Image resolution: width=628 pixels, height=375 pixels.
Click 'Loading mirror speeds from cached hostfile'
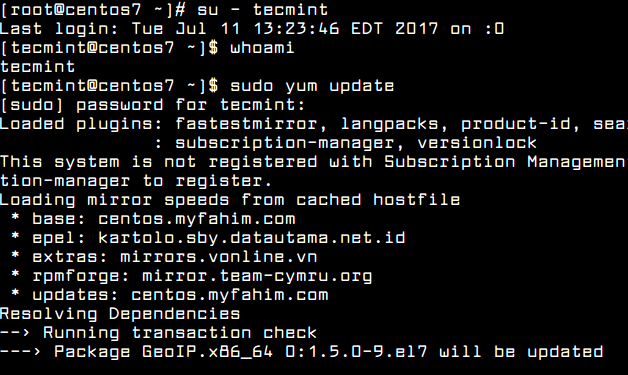(x=230, y=200)
